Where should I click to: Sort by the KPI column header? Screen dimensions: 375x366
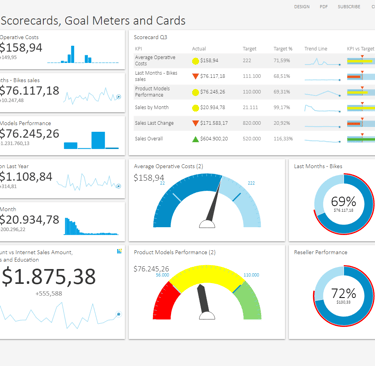pyautogui.click(x=138, y=49)
